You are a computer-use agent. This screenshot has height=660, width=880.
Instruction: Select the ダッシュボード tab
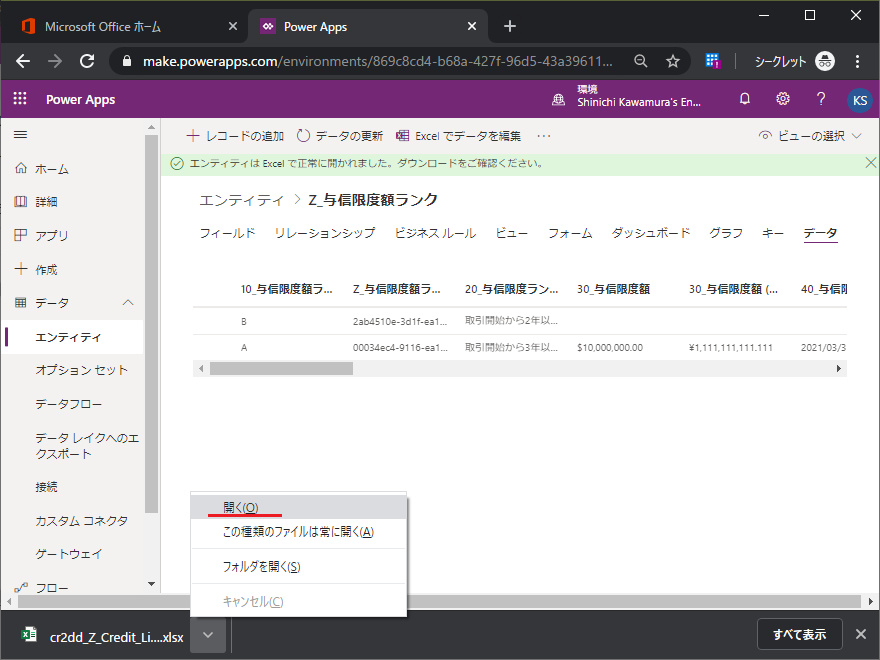point(650,233)
